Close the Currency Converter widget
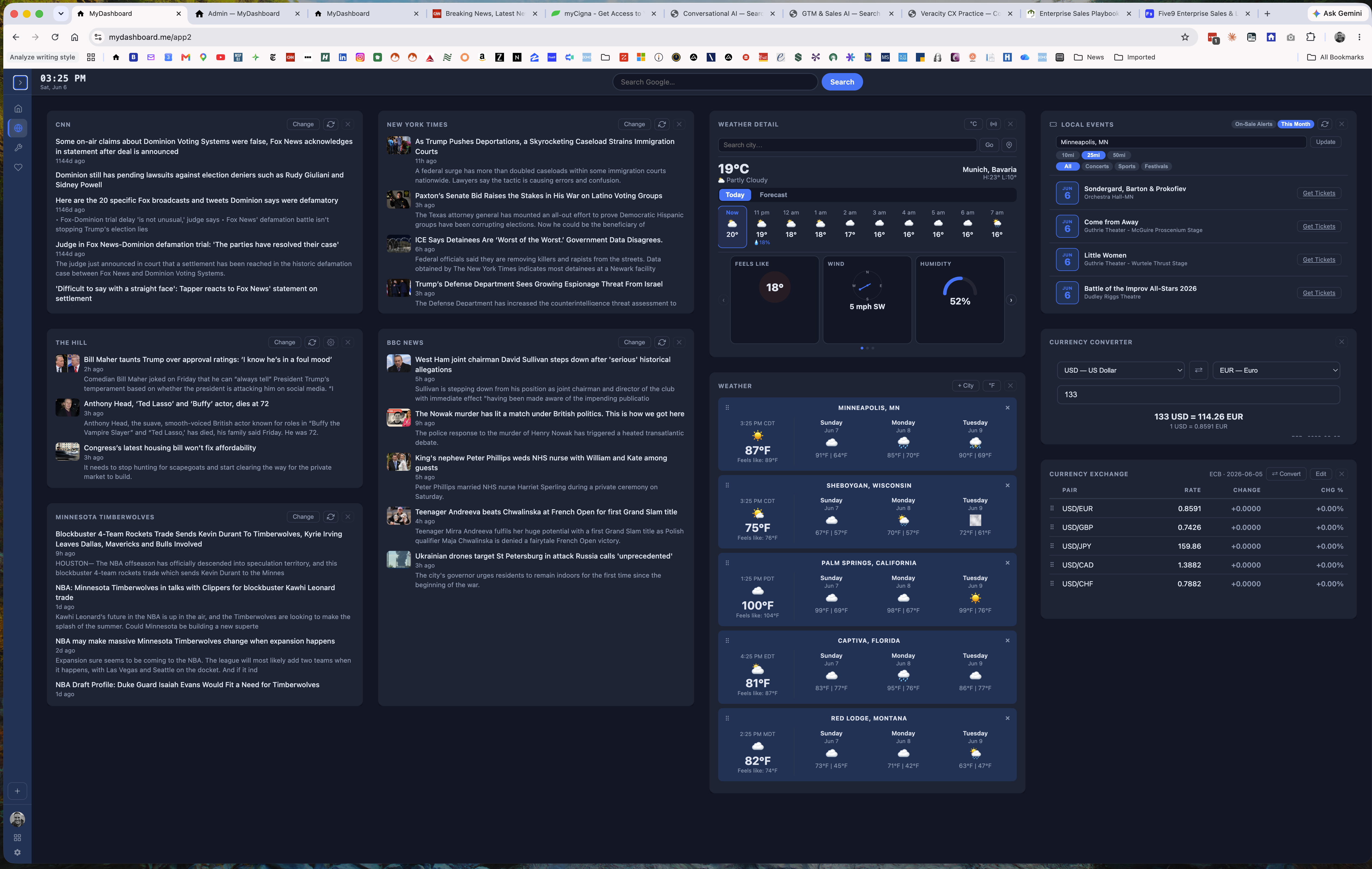The width and height of the screenshot is (1372, 869). [1342, 342]
